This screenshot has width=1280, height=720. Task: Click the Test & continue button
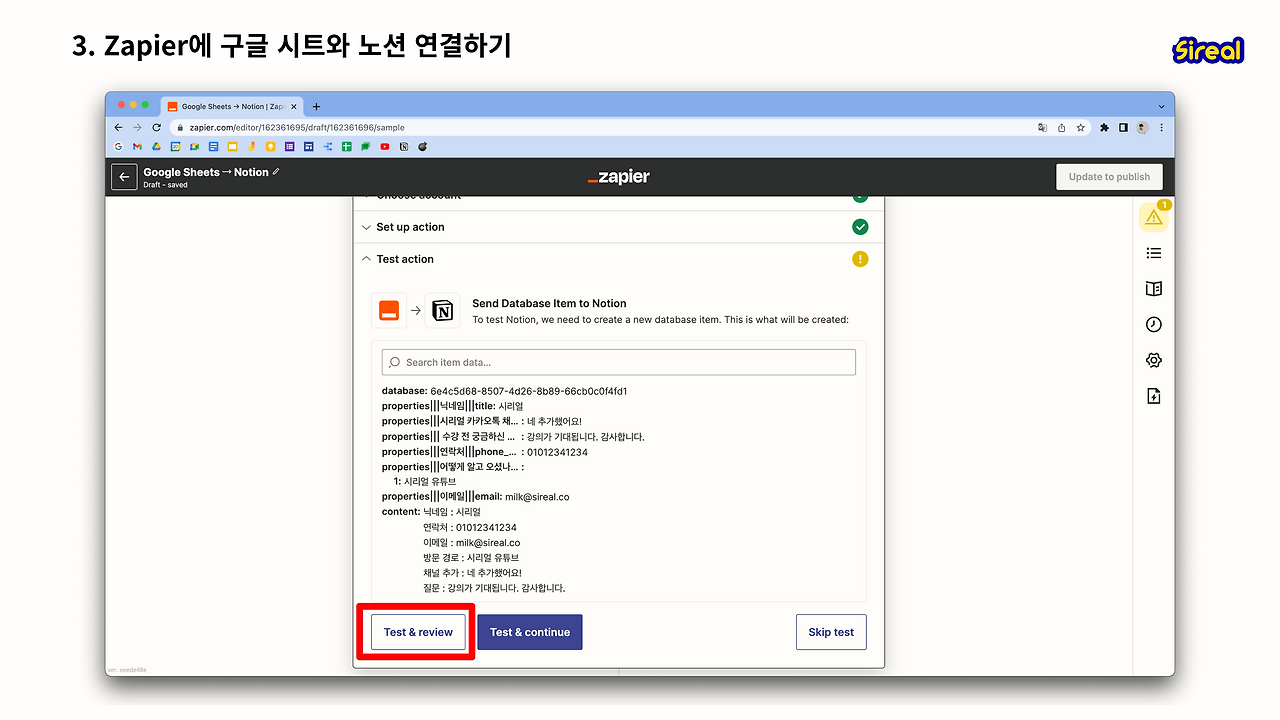530,632
